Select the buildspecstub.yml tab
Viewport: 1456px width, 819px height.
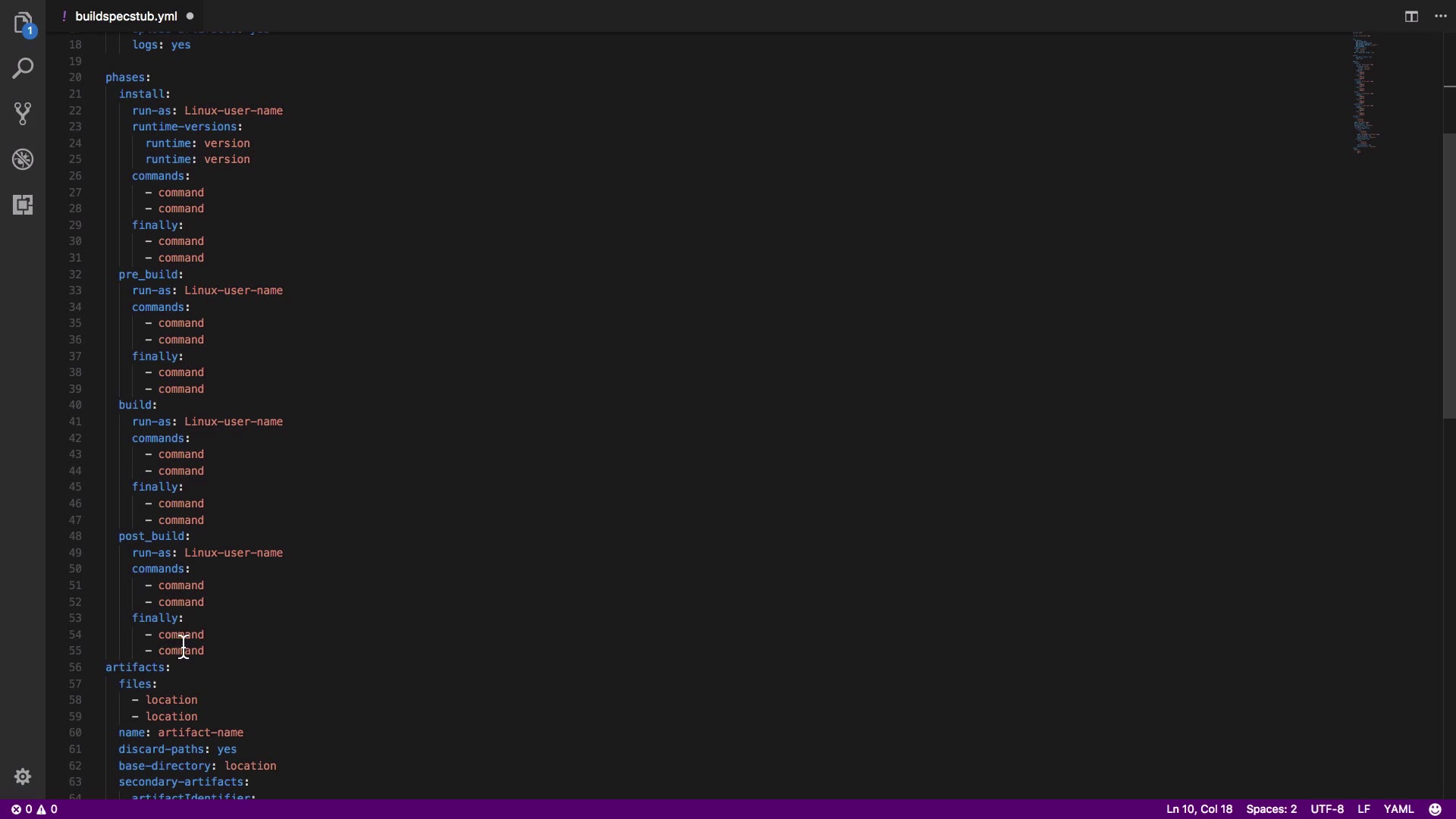126,16
